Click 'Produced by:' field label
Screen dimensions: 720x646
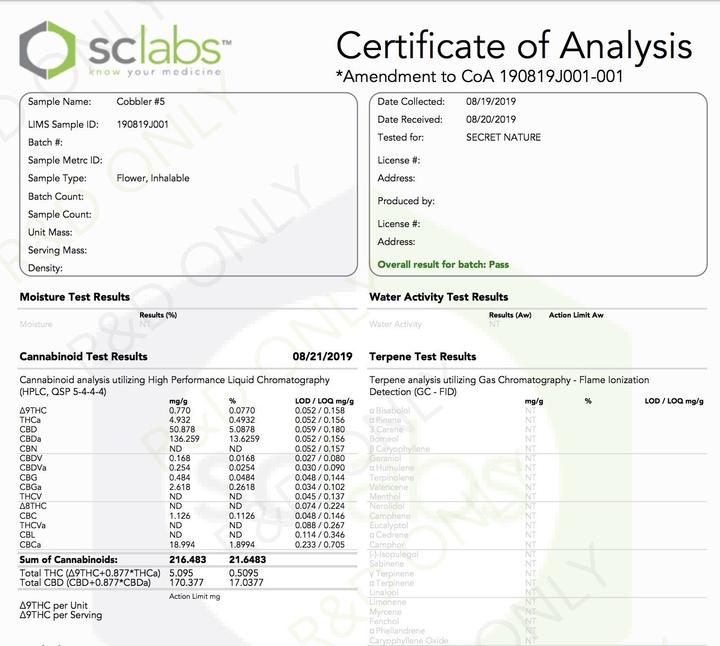pyautogui.click(x=406, y=201)
